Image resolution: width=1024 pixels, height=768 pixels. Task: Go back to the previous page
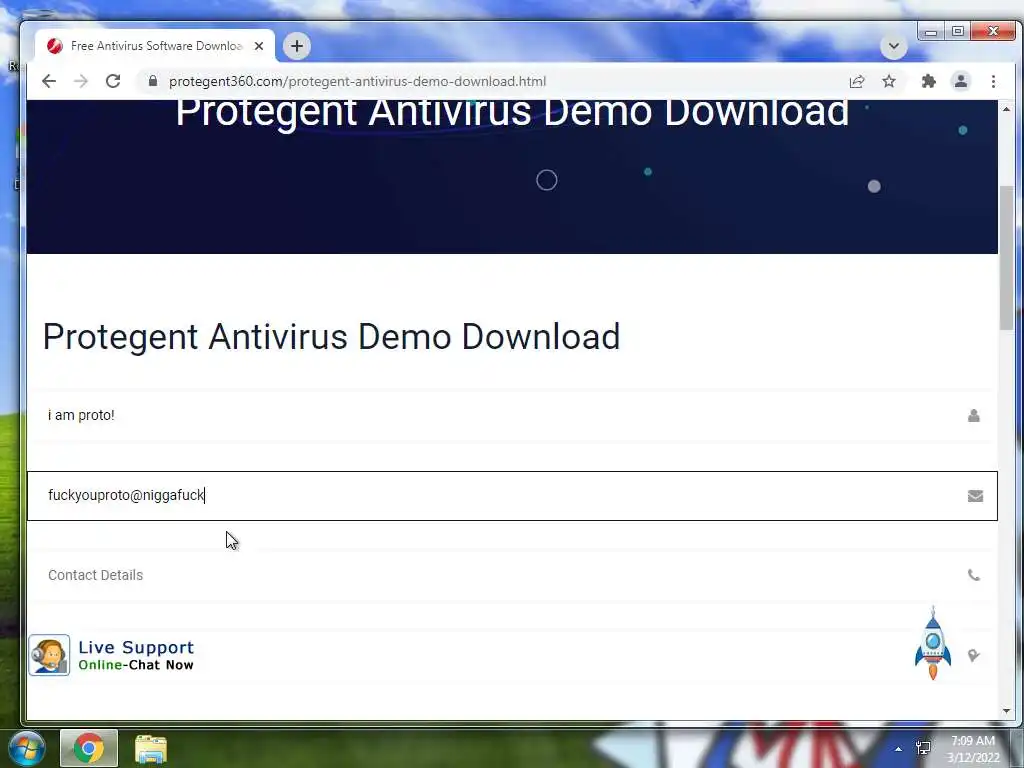coord(49,81)
